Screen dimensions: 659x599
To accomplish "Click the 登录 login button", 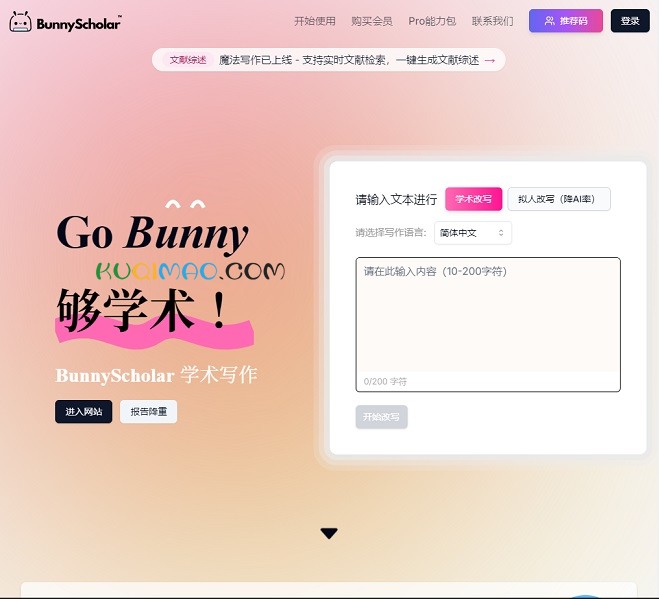I will [630, 21].
